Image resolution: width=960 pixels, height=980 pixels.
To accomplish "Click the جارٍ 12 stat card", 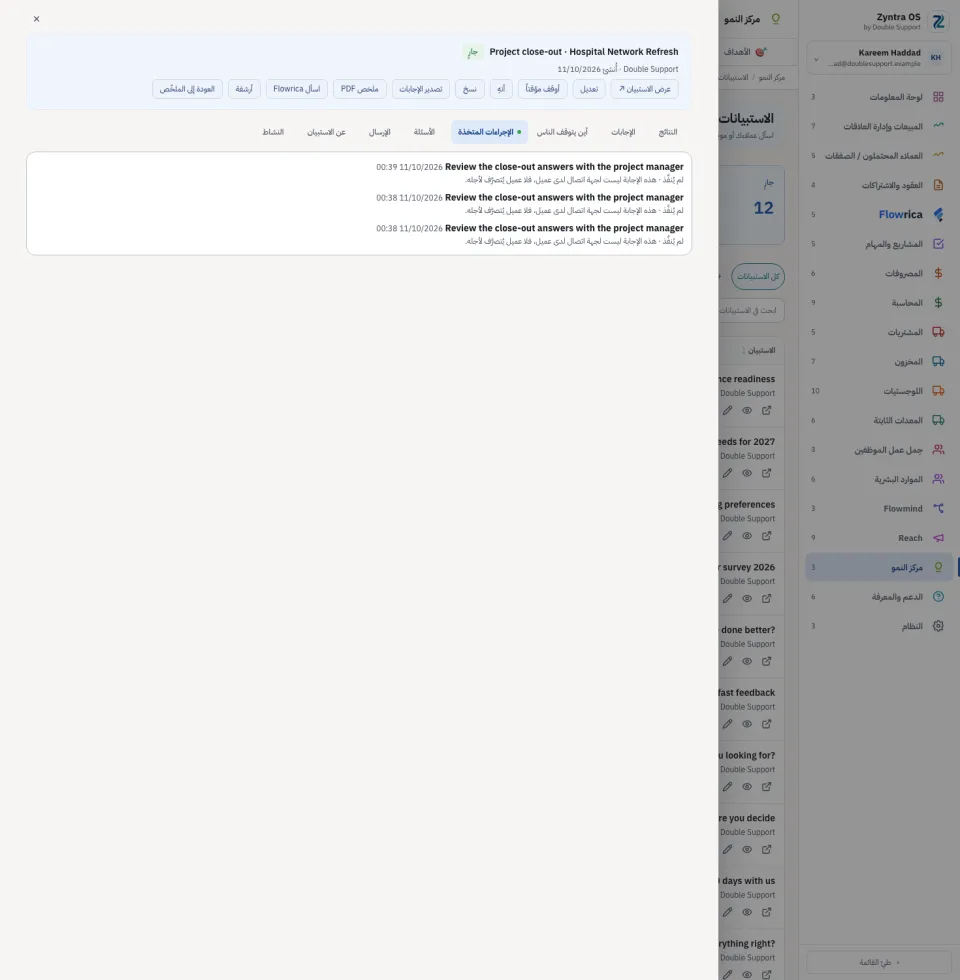I will click(x=751, y=205).
